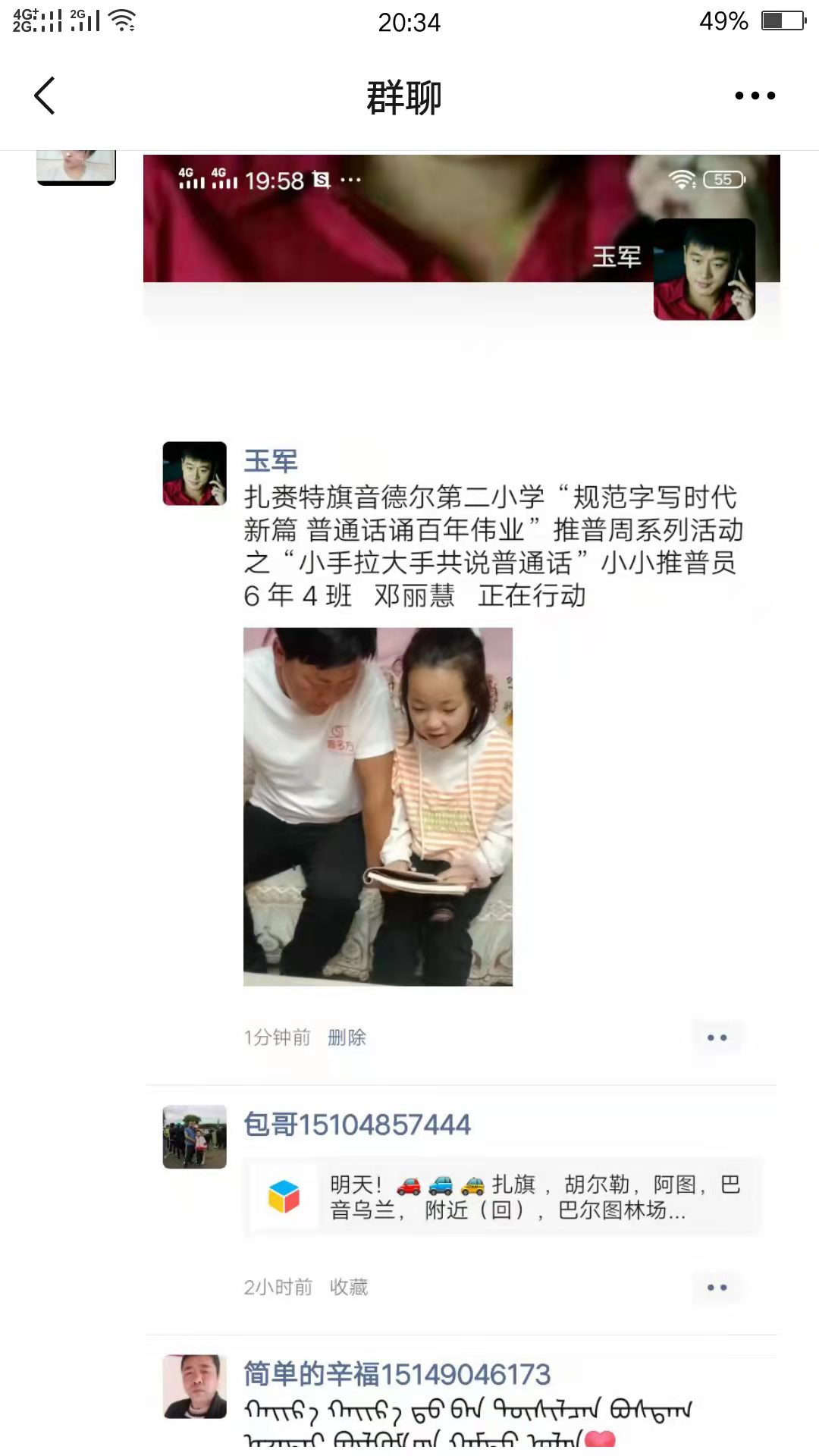Tap the 群聊 page title
This screenshot has width=819, height=1456.
[404, 97]
